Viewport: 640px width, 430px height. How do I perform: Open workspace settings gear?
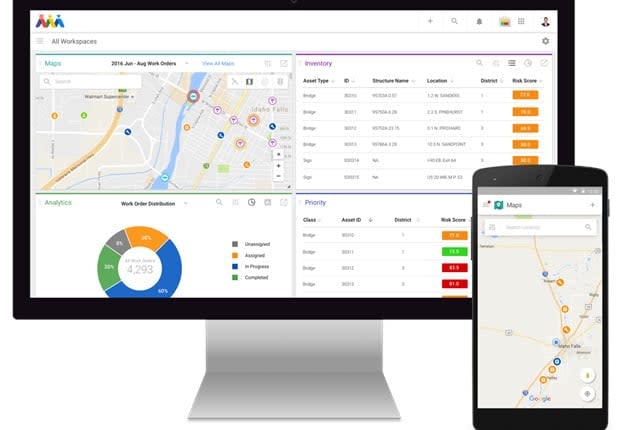pos(545,41)
